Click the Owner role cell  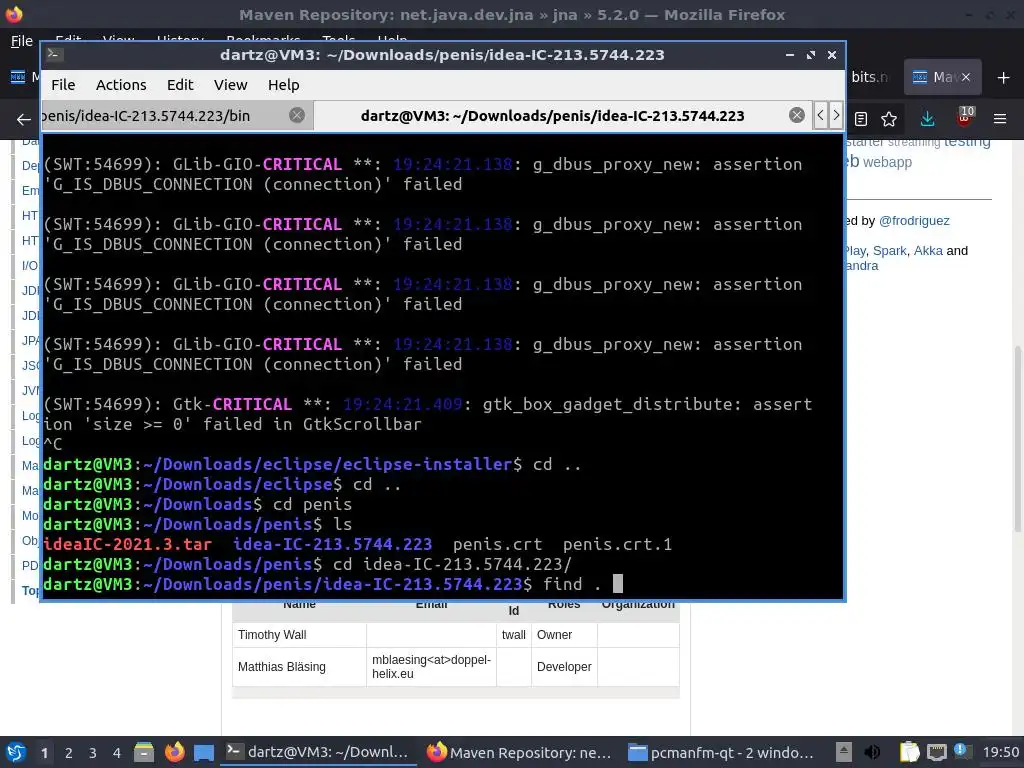click(x=564, y=635)
